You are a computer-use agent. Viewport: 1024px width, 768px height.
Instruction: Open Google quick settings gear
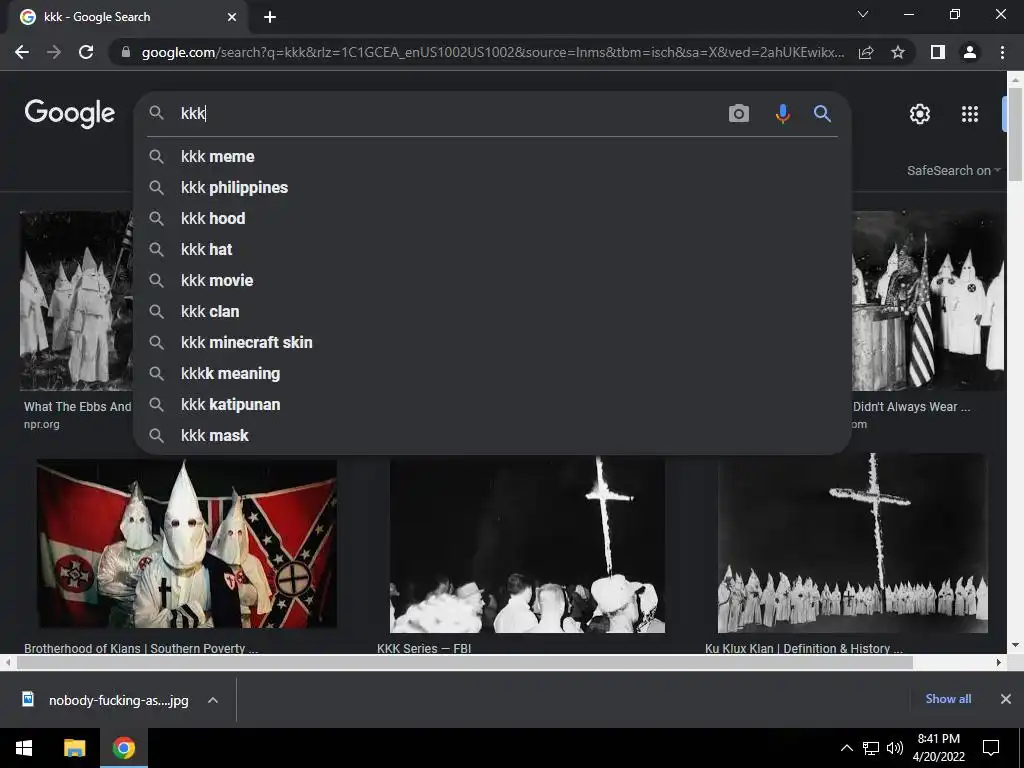point(920,114)
